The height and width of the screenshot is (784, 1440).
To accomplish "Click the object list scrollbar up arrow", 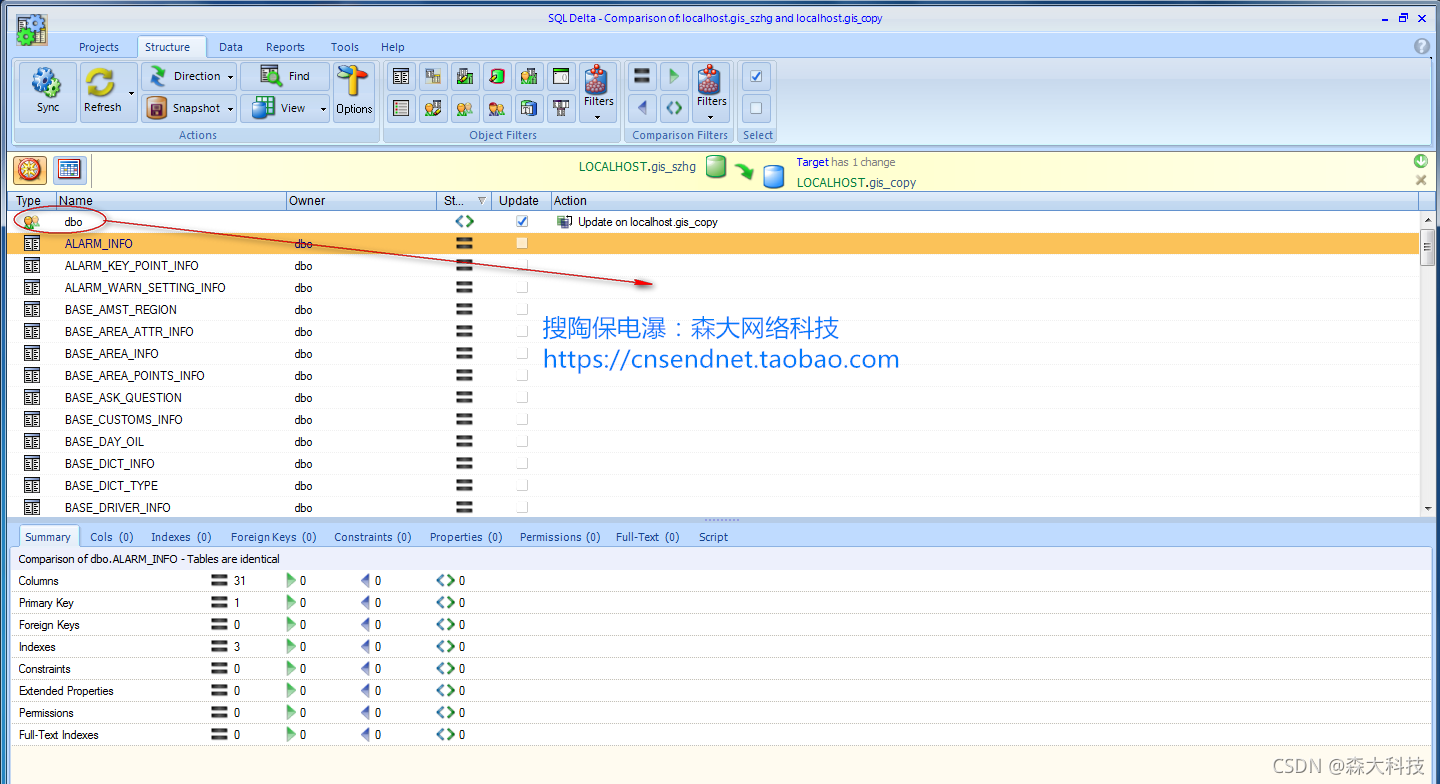I will pyautogui.click(x=1427, y=219).
